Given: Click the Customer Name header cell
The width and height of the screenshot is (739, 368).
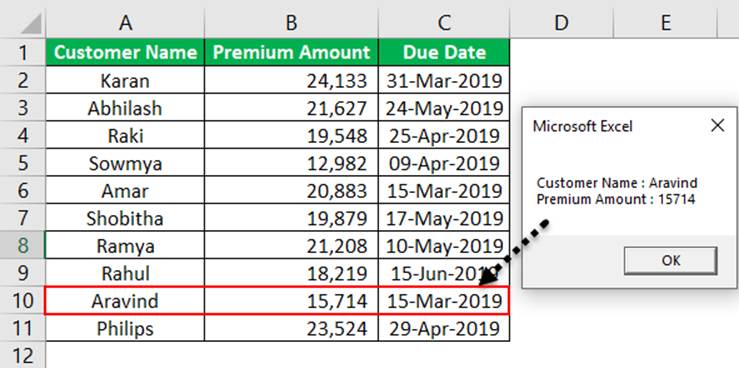Looking at the screenshot, I should point(125,52).
